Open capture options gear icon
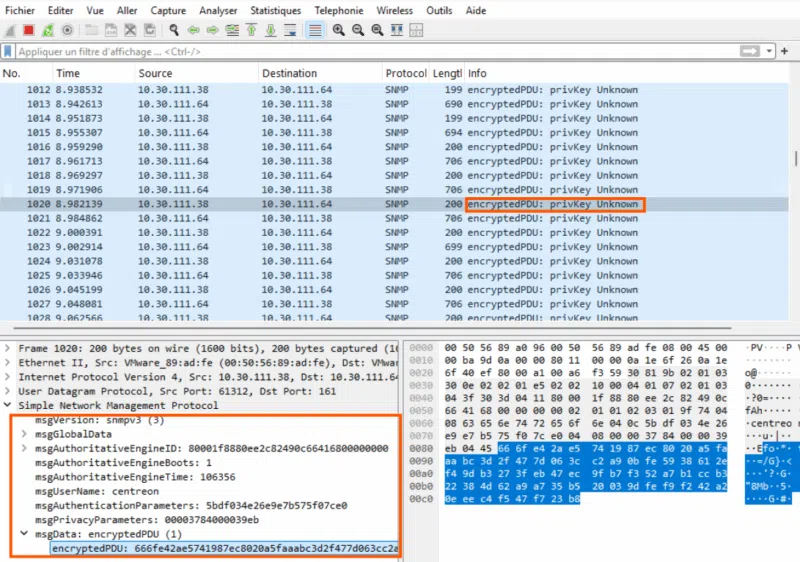Image resolution: width=800 pixels, height=562 pixels. (66, 30)
